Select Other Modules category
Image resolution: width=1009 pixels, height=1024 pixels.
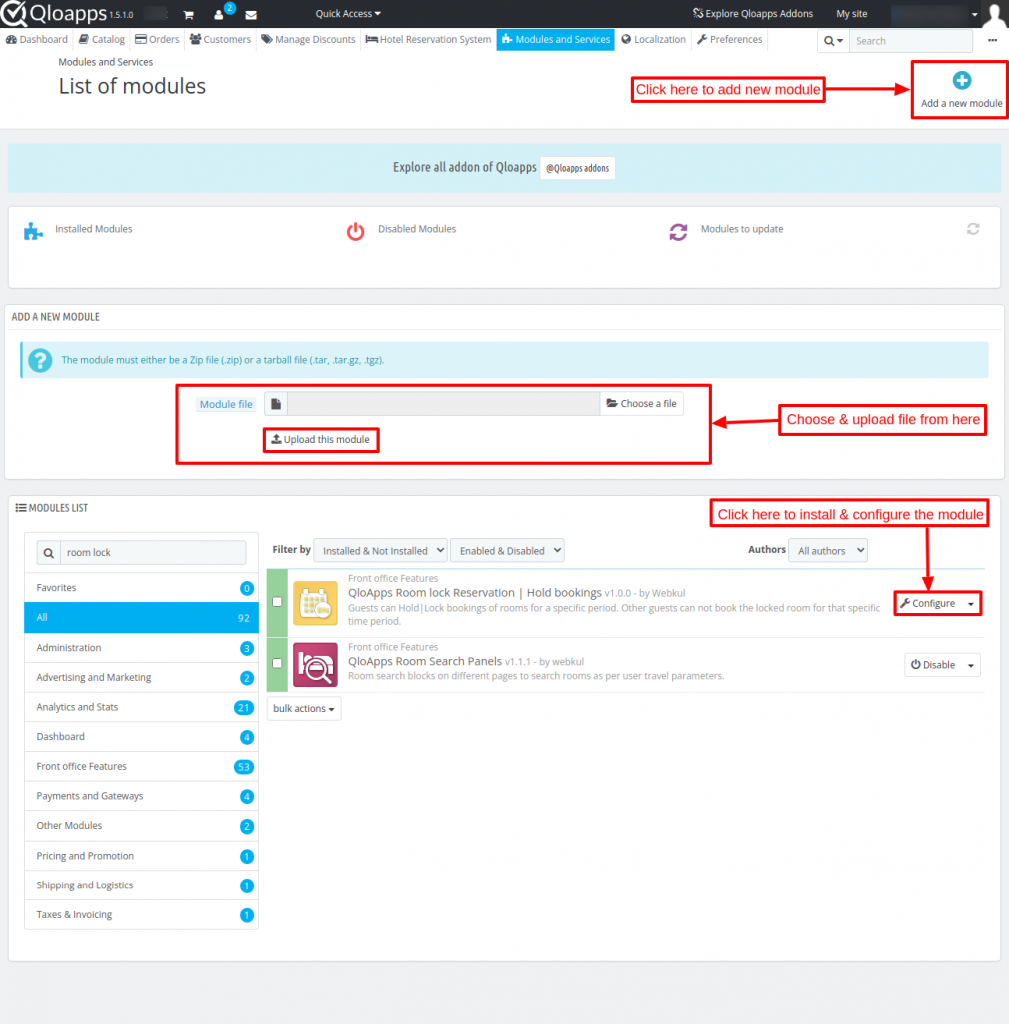141,826
